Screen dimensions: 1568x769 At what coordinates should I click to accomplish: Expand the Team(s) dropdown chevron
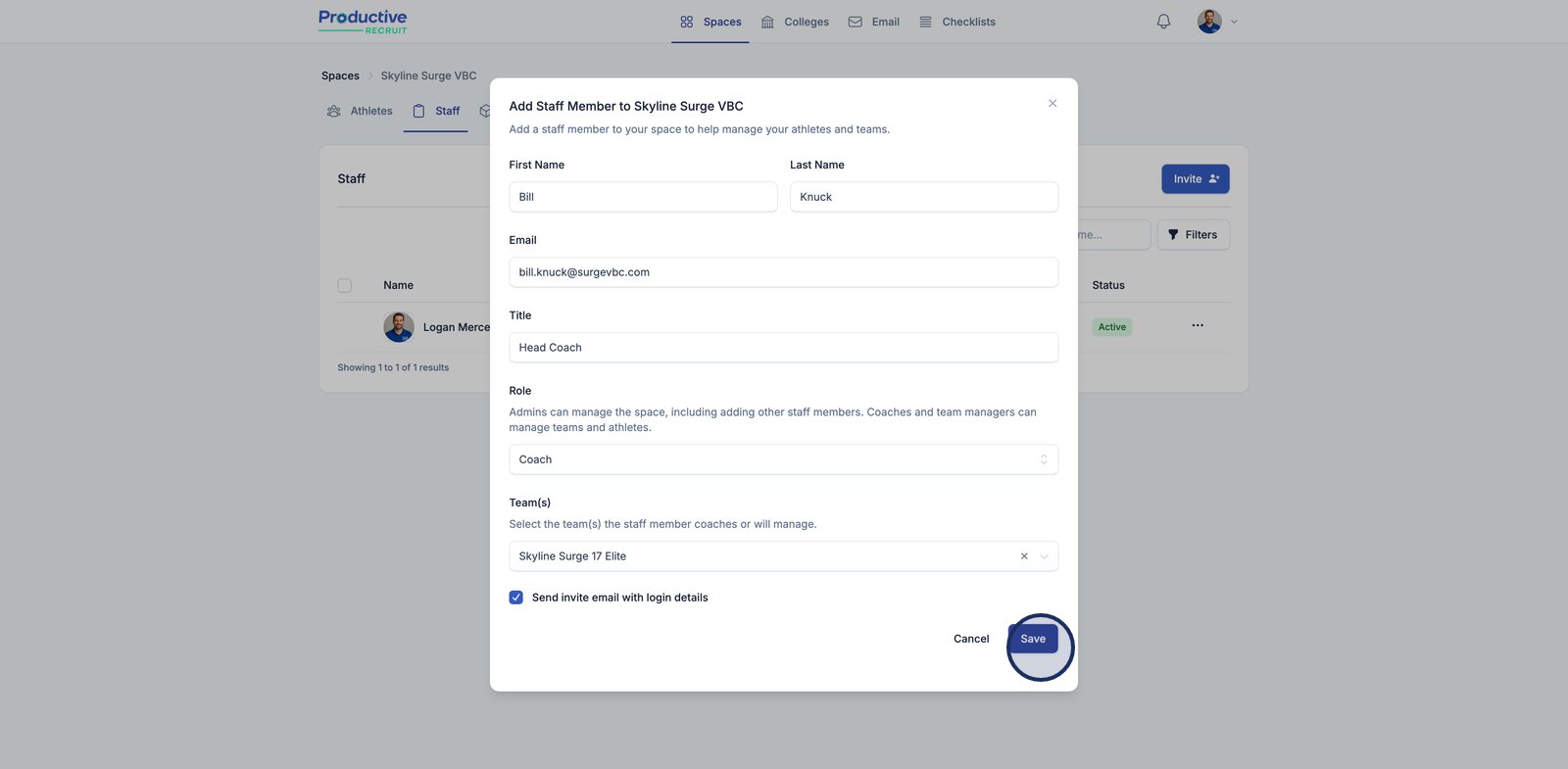point(1045,556)
